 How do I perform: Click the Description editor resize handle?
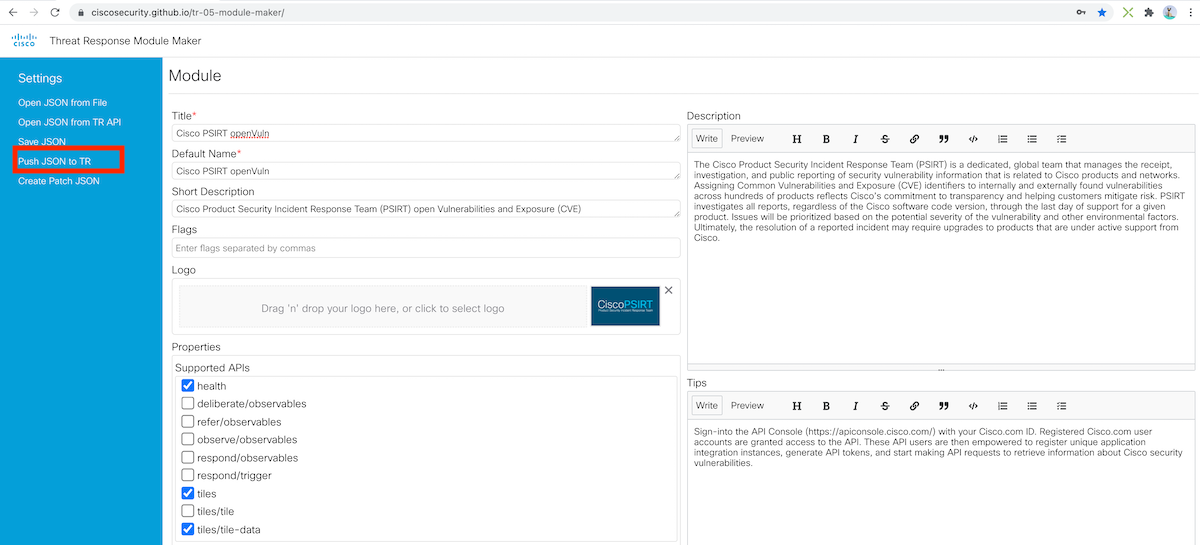941,369
